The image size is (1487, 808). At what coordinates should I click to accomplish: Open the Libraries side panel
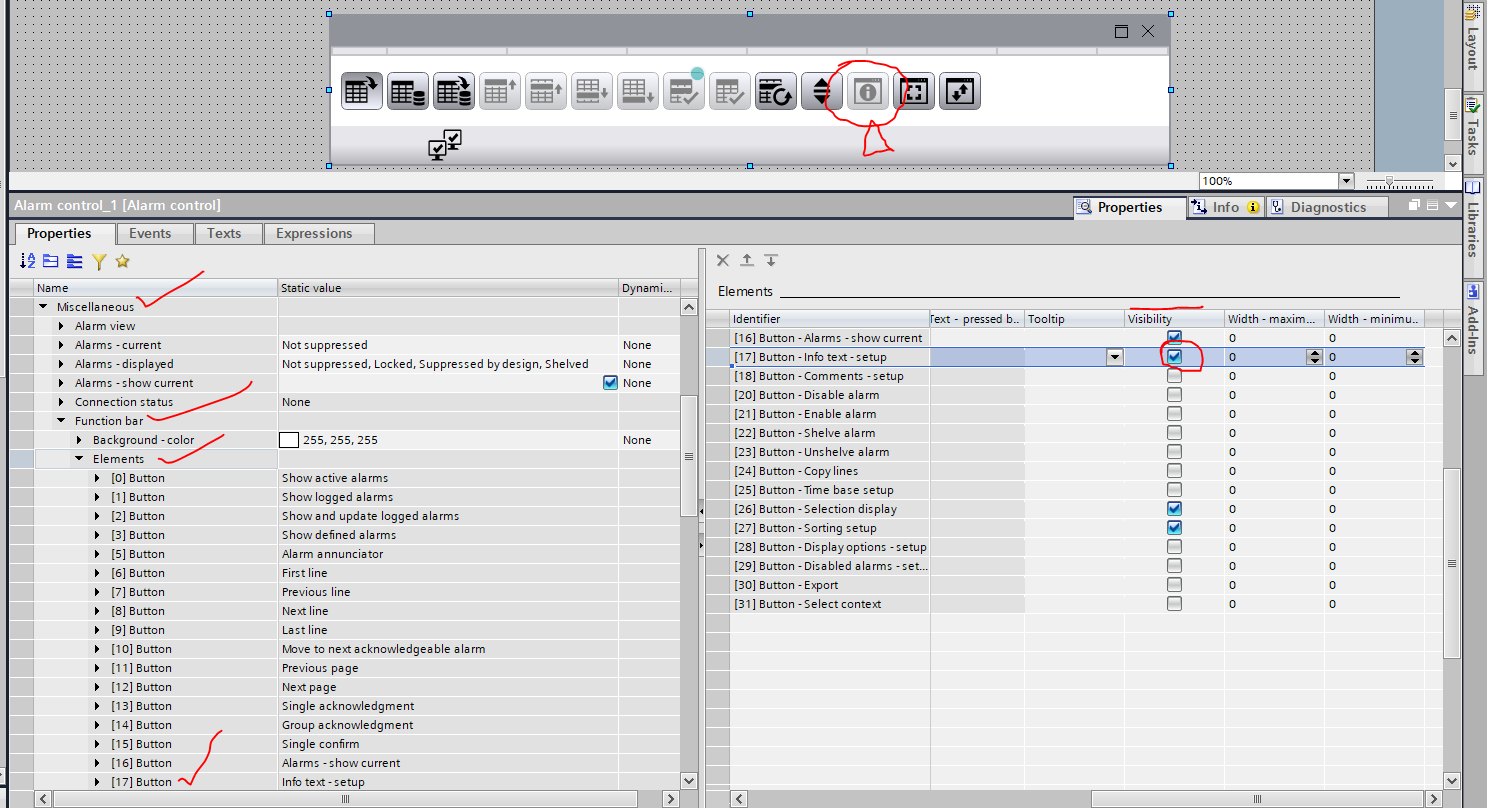(1473, 220)
